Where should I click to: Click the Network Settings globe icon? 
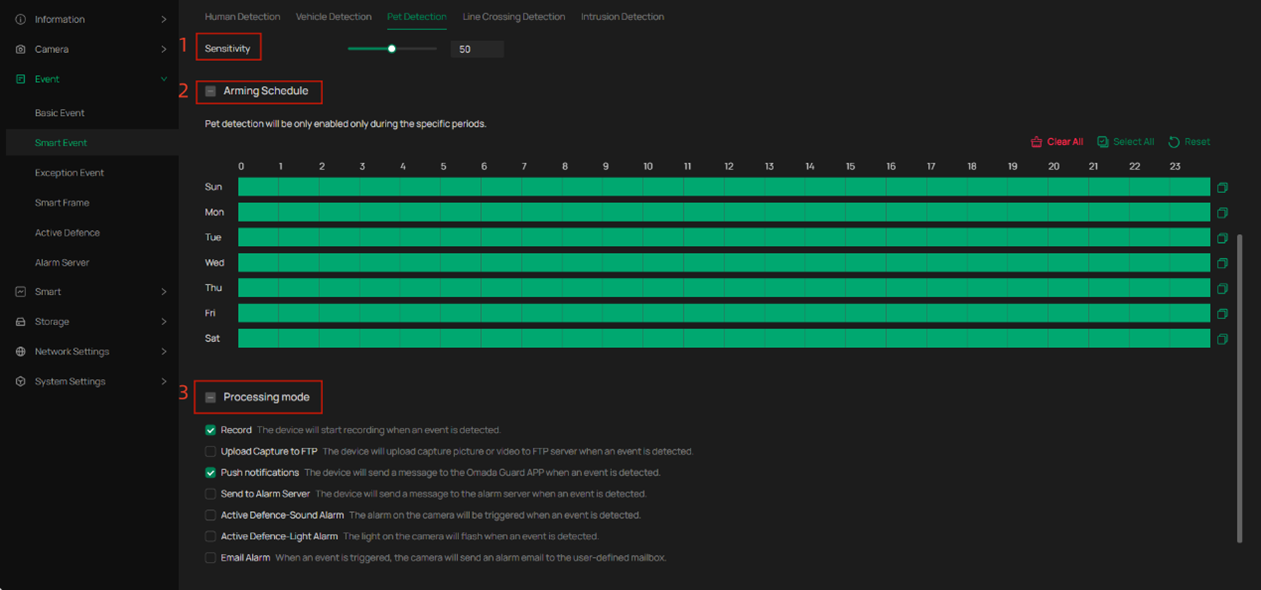click(x=20, y=352)
